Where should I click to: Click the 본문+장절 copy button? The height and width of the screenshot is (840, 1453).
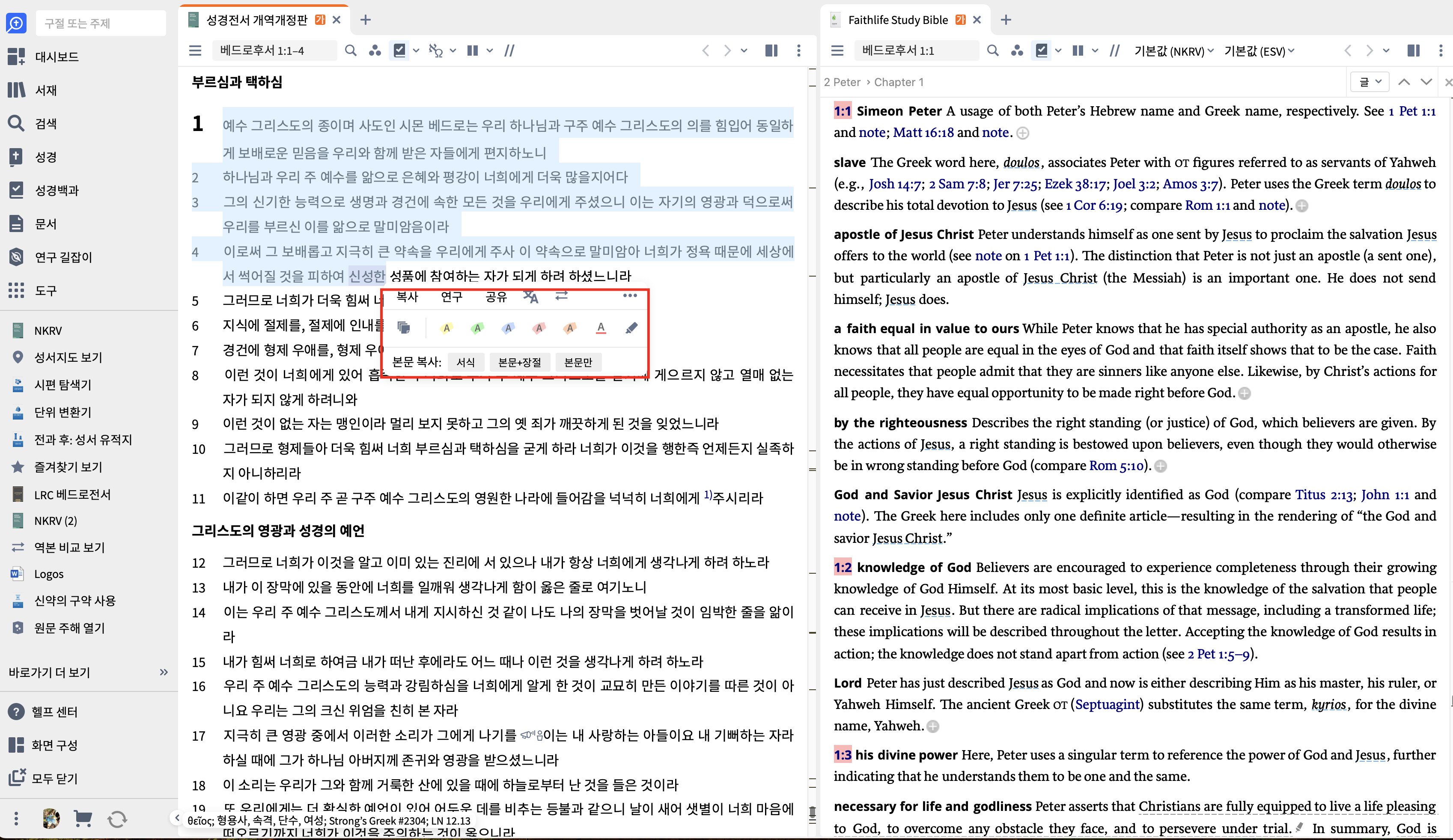[x=519, y=362]
